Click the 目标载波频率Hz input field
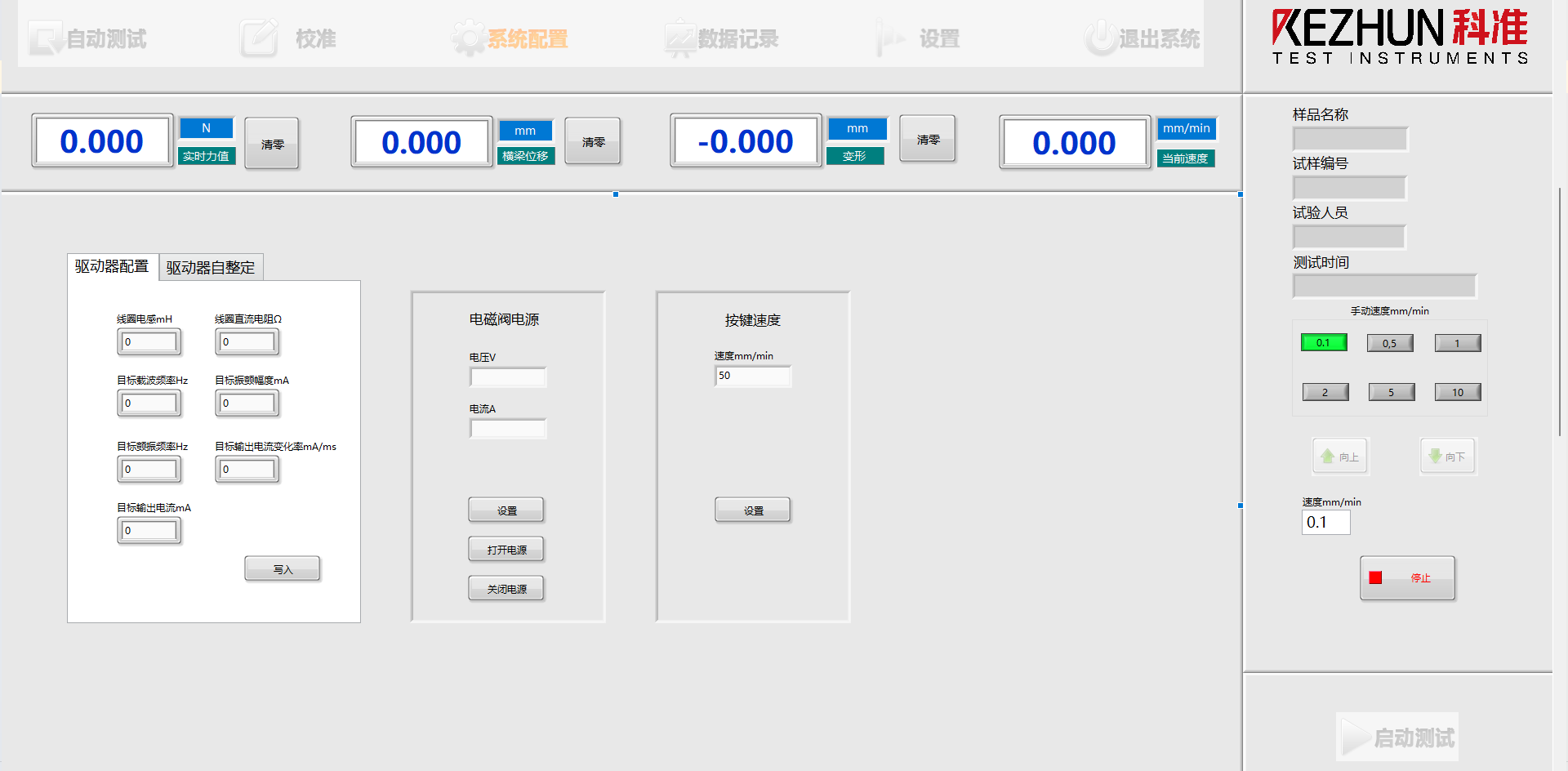The width and height of the screenshot is (1568, 771). pyautogui.click(x=149, y=403)
